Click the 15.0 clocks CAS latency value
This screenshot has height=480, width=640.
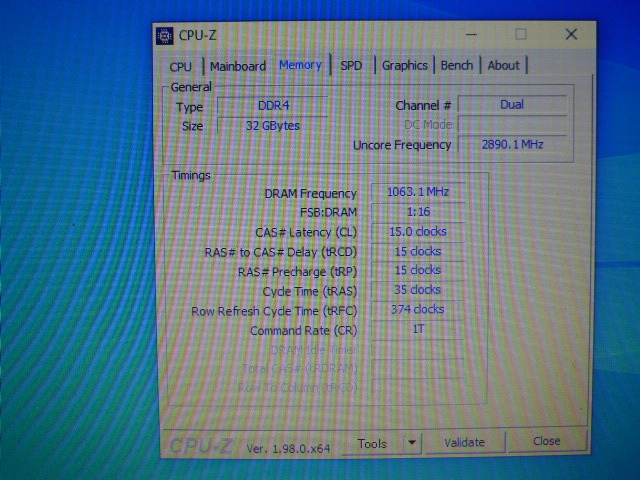[418, 232]
